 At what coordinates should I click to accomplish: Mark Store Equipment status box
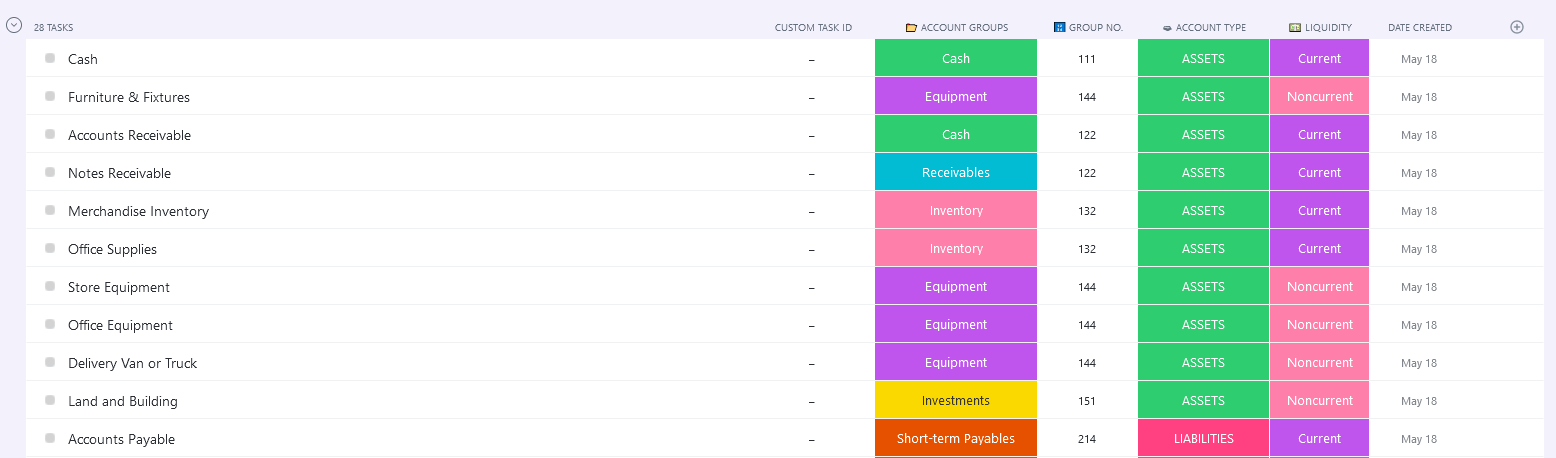click(x=50, y=286)
